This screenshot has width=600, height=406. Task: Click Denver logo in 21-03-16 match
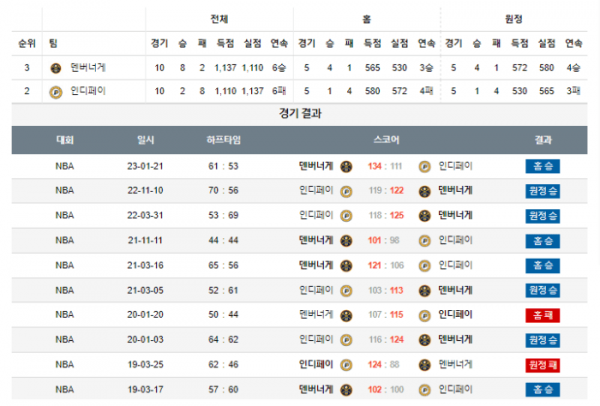point(346,266)
